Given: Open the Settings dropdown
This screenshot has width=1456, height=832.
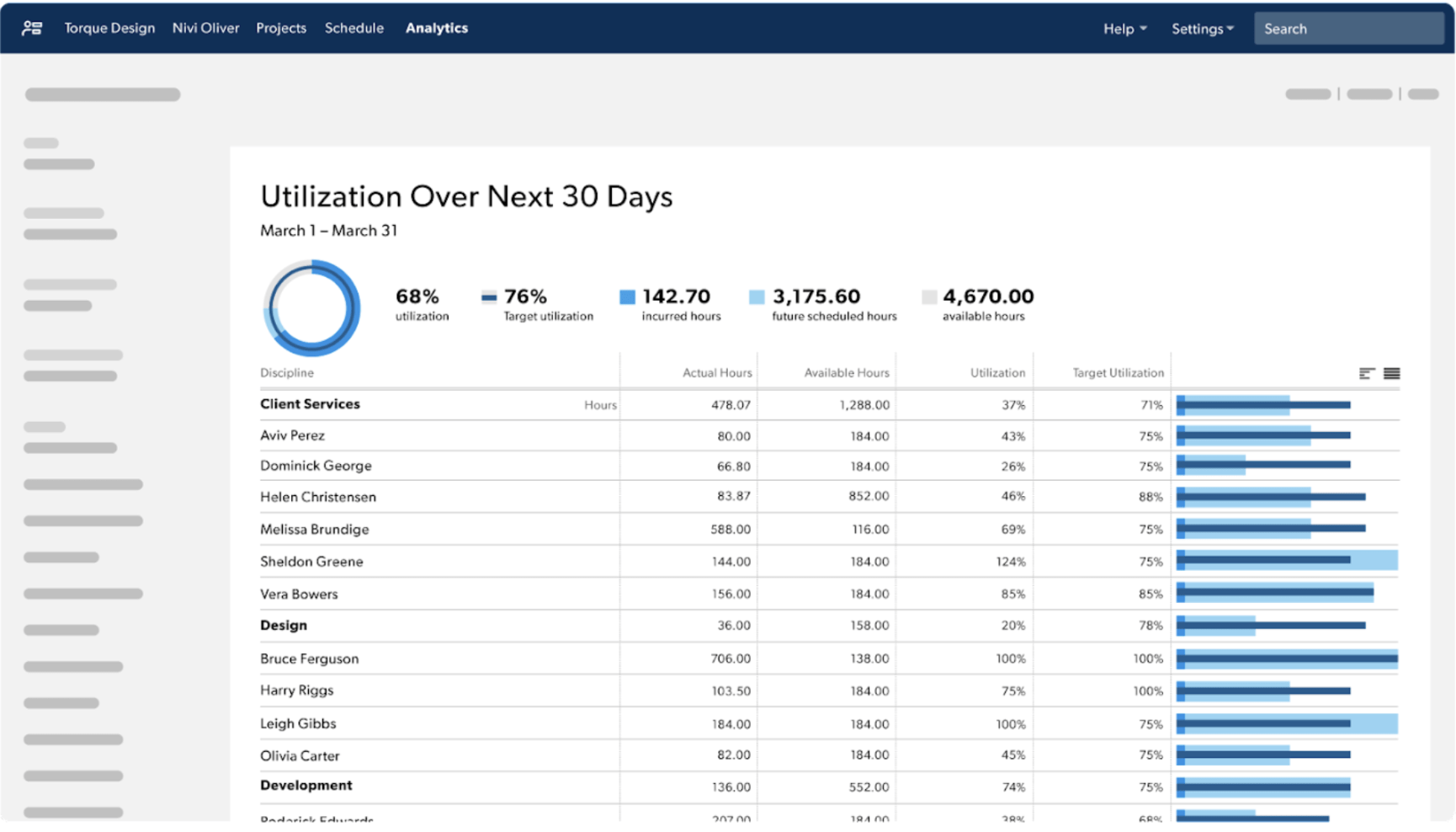Looking at the screenshot, I should coord(1203,28).
